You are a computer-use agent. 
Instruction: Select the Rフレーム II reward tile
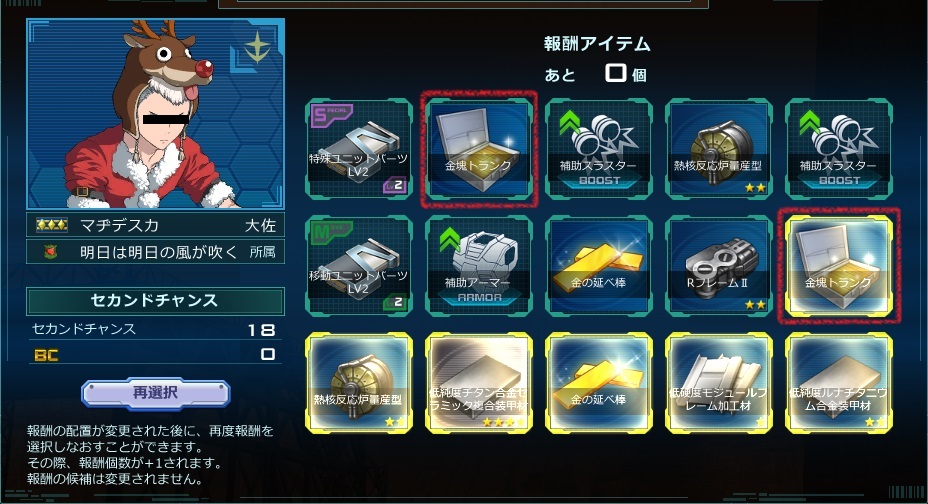click(718, 266)
